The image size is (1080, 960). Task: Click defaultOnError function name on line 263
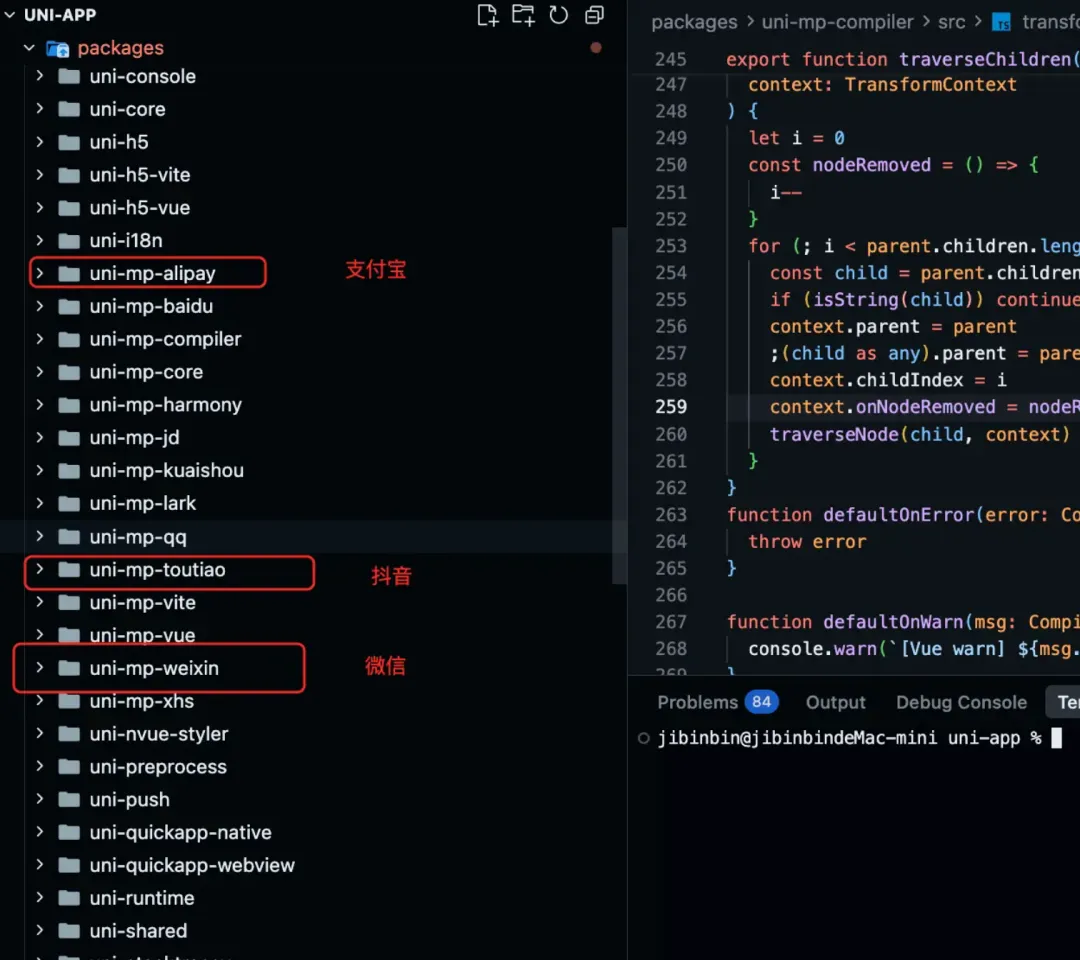pos(898,514)
